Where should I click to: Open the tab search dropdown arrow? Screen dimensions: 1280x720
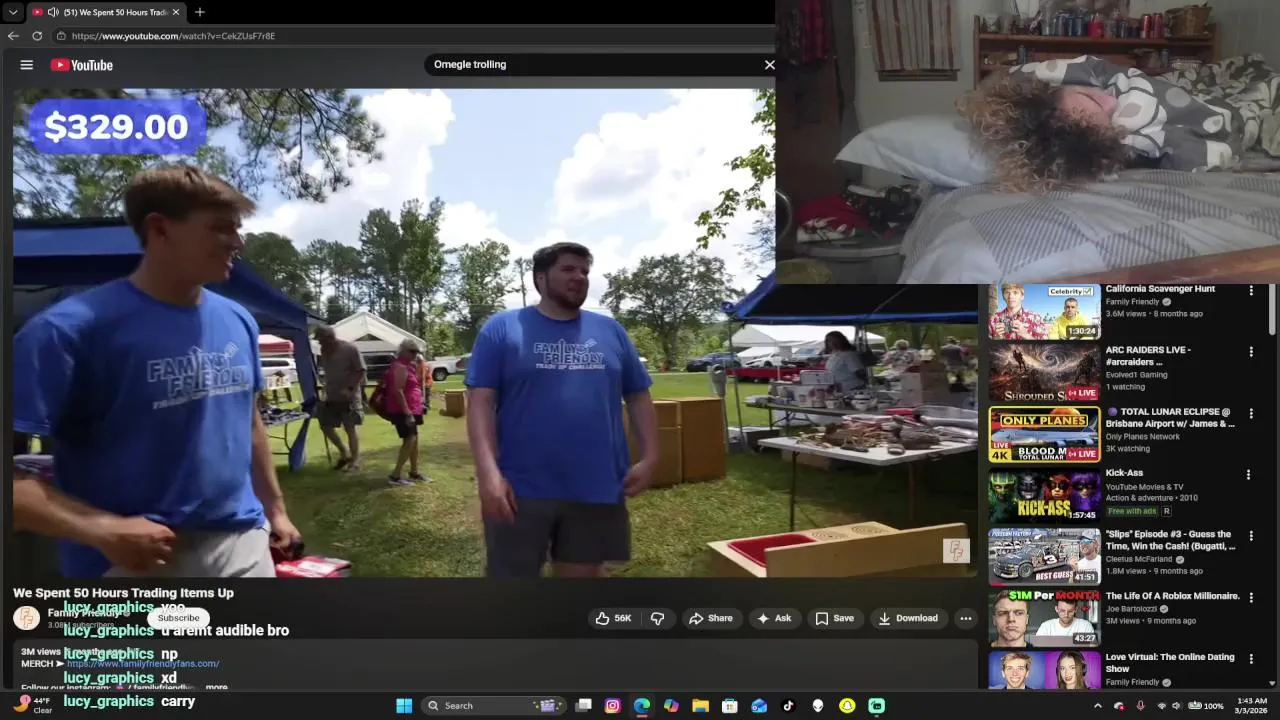[x=13, y=12]
